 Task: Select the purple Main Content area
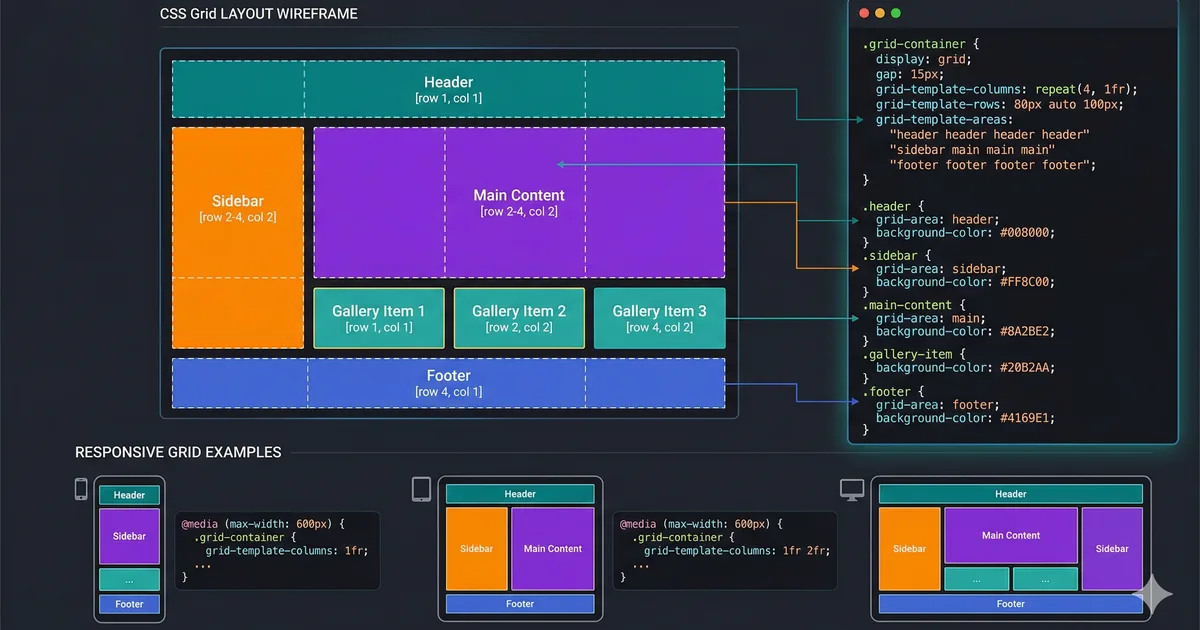coord(519,202)
